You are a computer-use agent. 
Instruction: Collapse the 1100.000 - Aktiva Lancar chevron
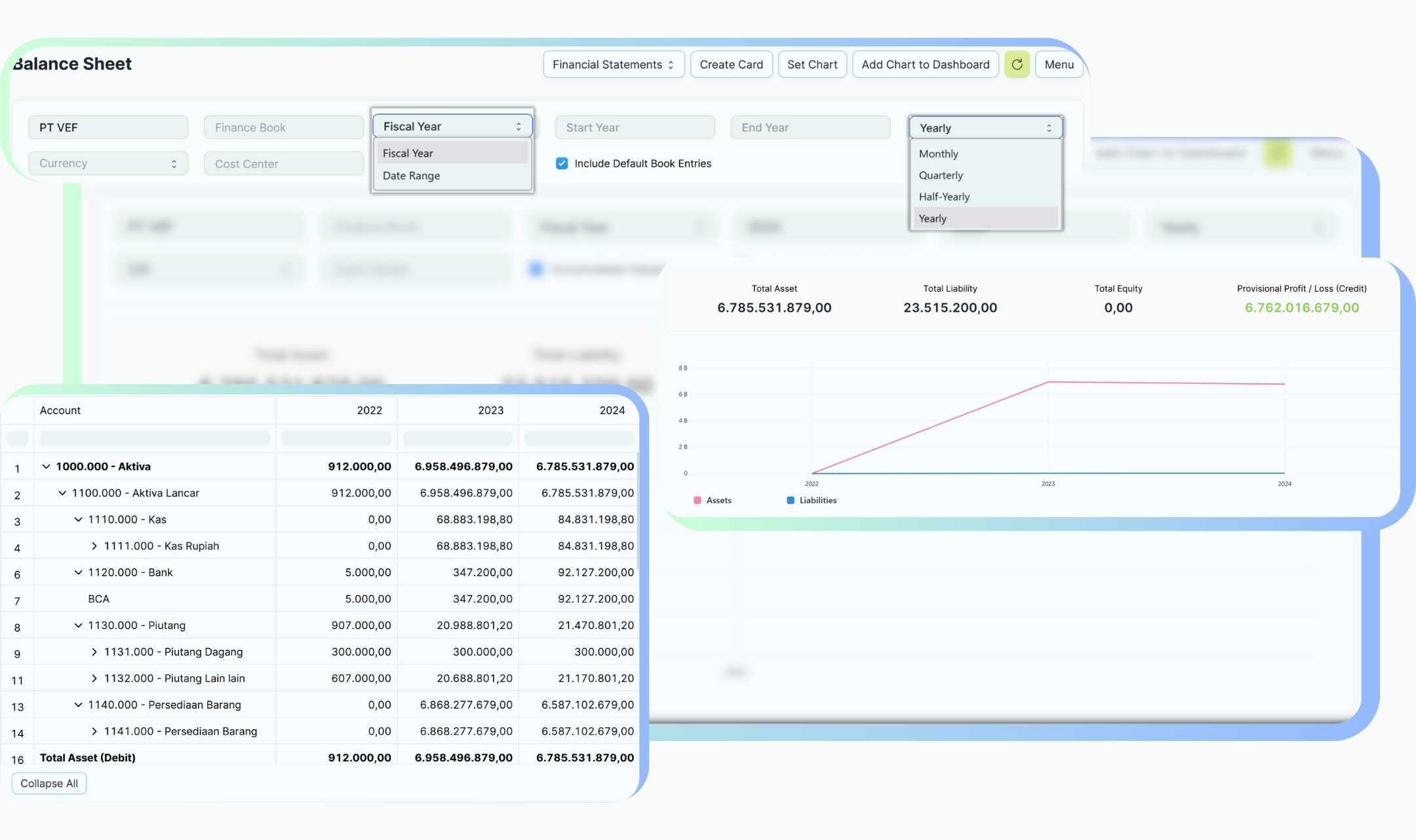click(x=62, y=493)
